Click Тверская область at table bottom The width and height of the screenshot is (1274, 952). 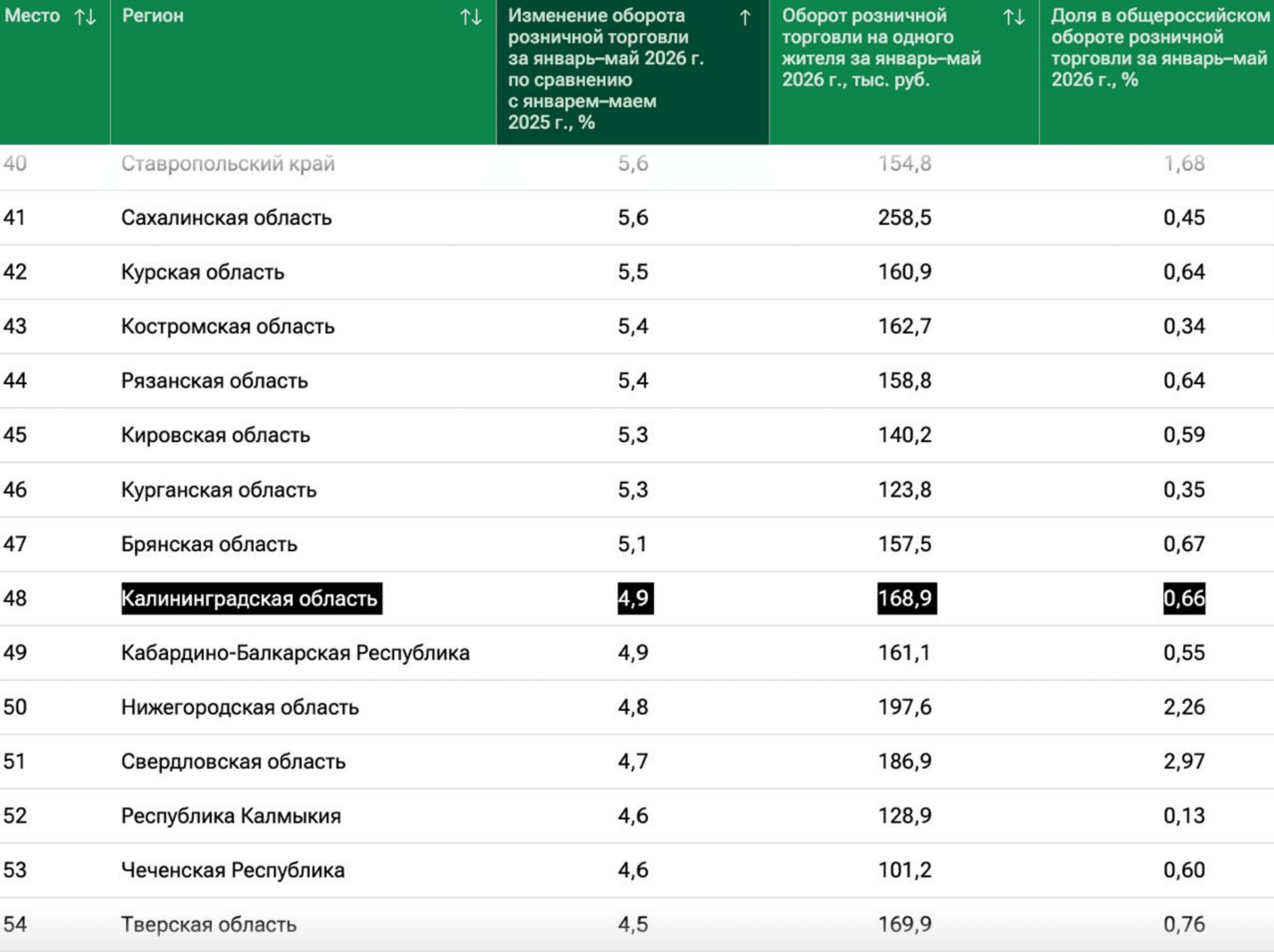click(x=208, y=925)
